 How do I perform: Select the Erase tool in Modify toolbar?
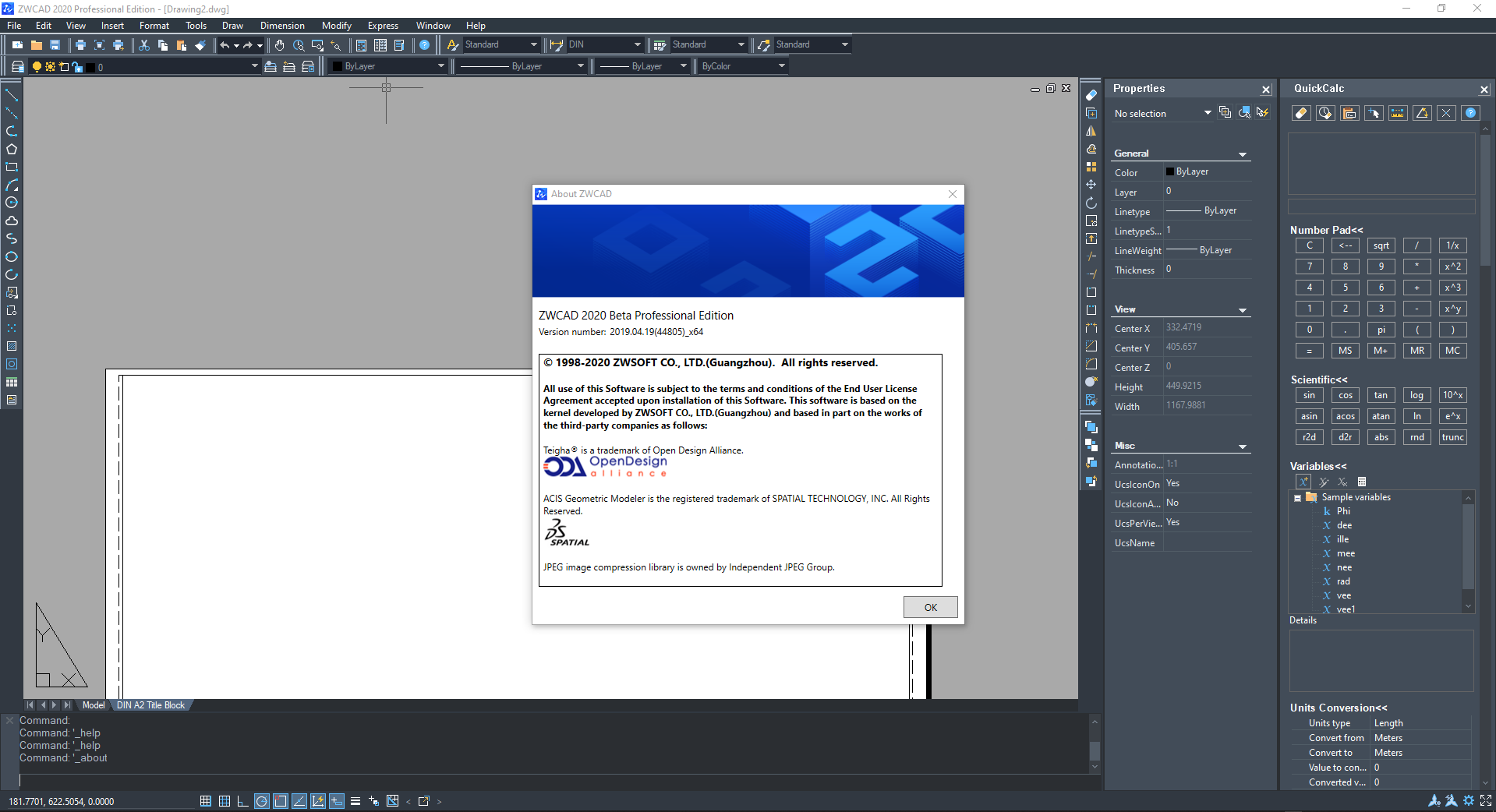pos(1091,95)
